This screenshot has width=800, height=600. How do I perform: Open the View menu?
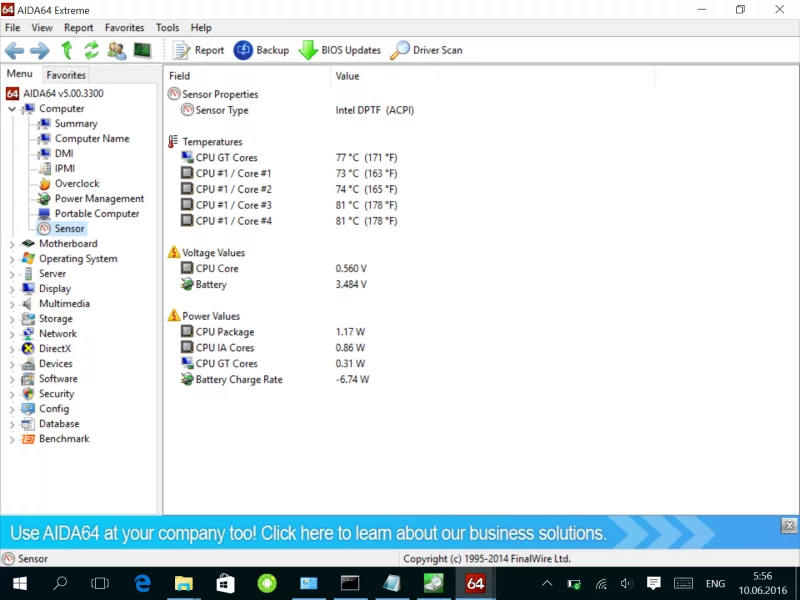(42, 28)
